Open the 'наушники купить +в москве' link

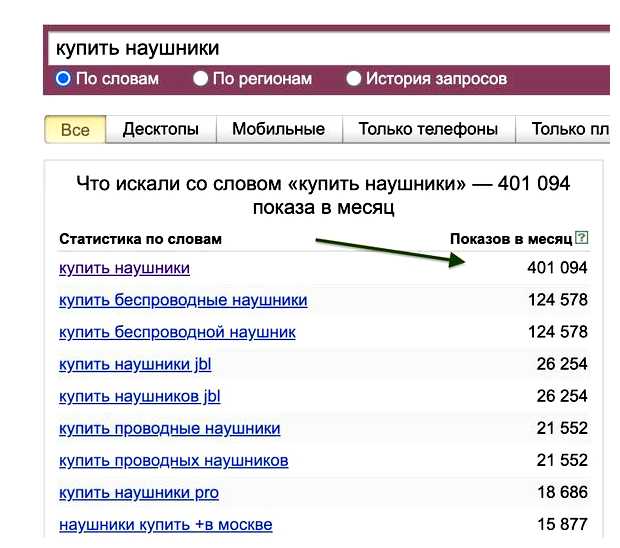coord(166,525)
